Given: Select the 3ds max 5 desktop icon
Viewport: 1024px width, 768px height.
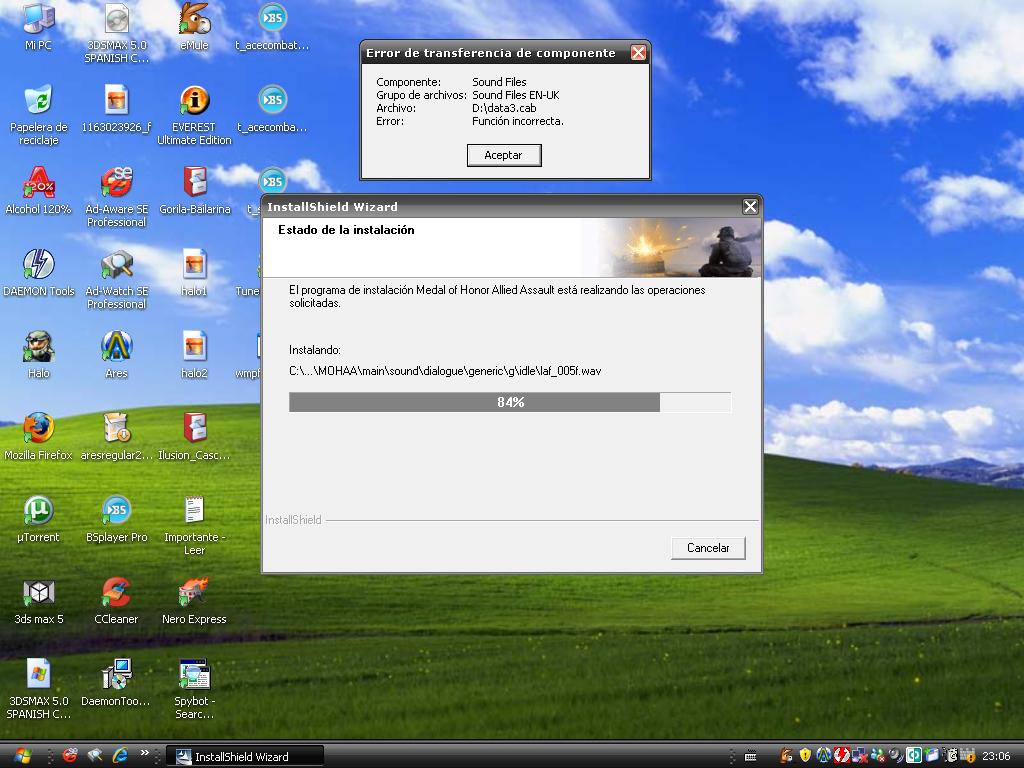Looking at the screenshot, I should 39,601.
